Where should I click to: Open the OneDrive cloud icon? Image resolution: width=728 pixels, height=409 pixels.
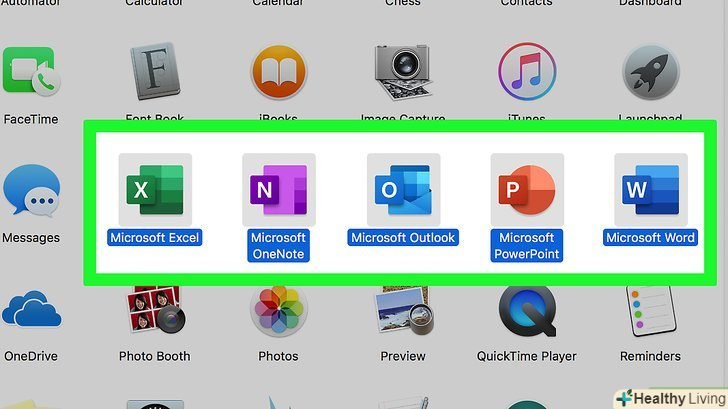(x=31, y=309)
